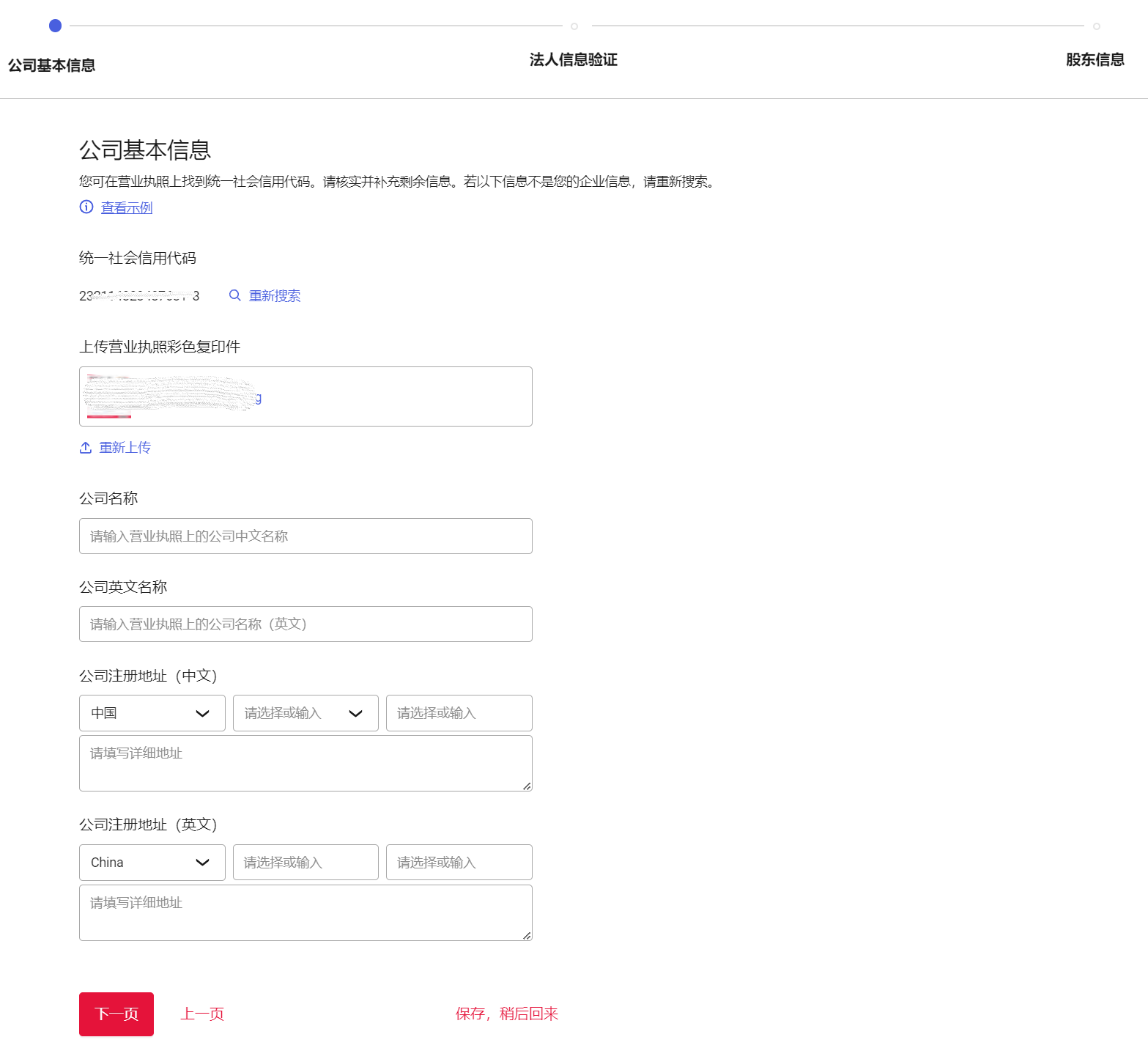This screenshot has height=1059, width=1148.
Task: Click the 公司基本信息 step indicator dot
Action: tap(55, 26)
